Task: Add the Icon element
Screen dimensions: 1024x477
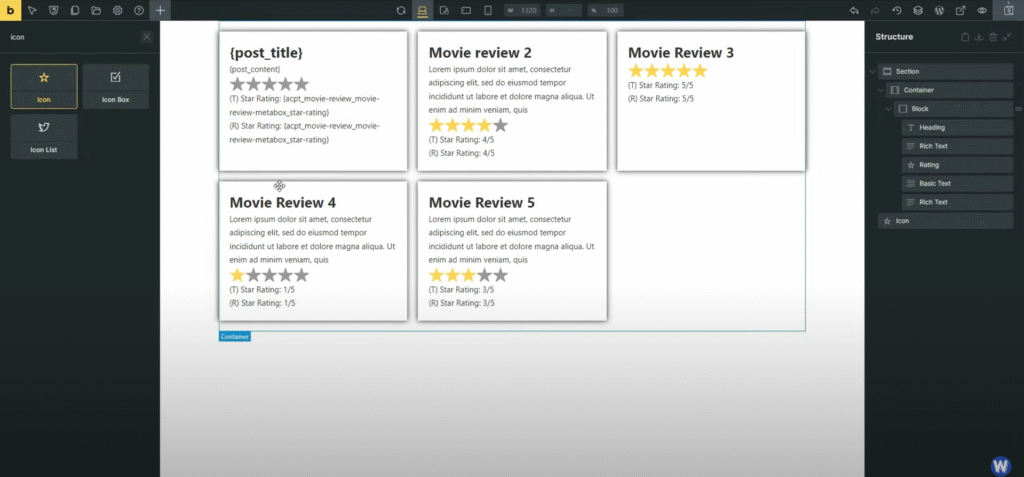Action: [x=44, y=86]
